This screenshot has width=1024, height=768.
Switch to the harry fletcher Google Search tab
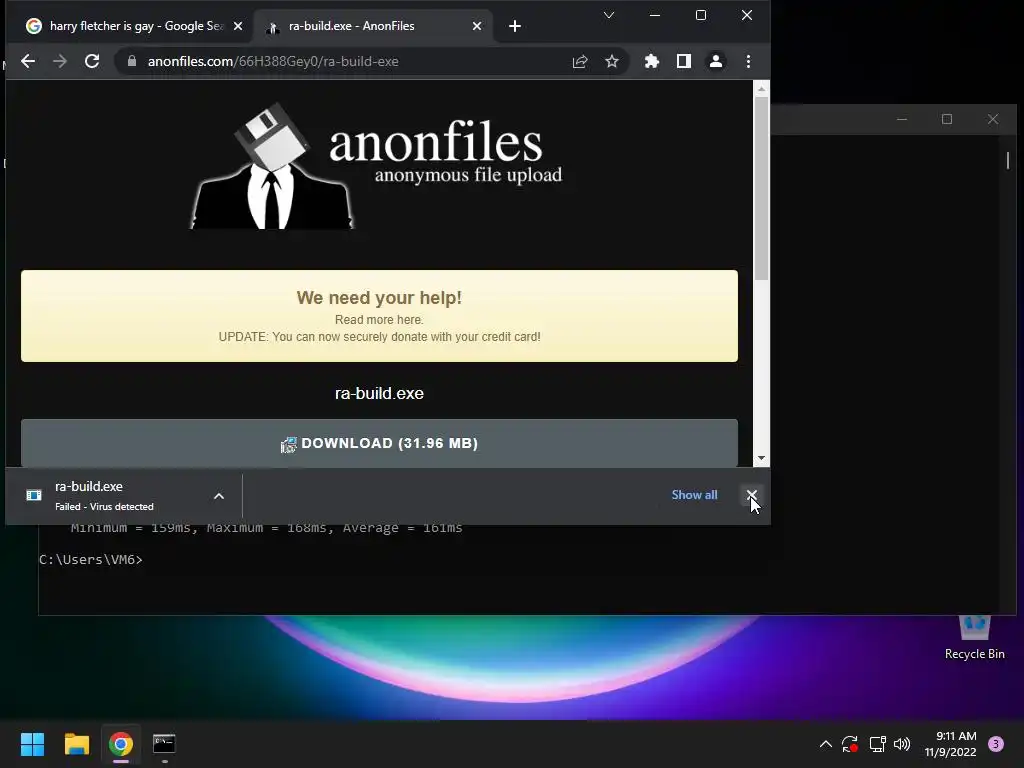click(129, 26)
